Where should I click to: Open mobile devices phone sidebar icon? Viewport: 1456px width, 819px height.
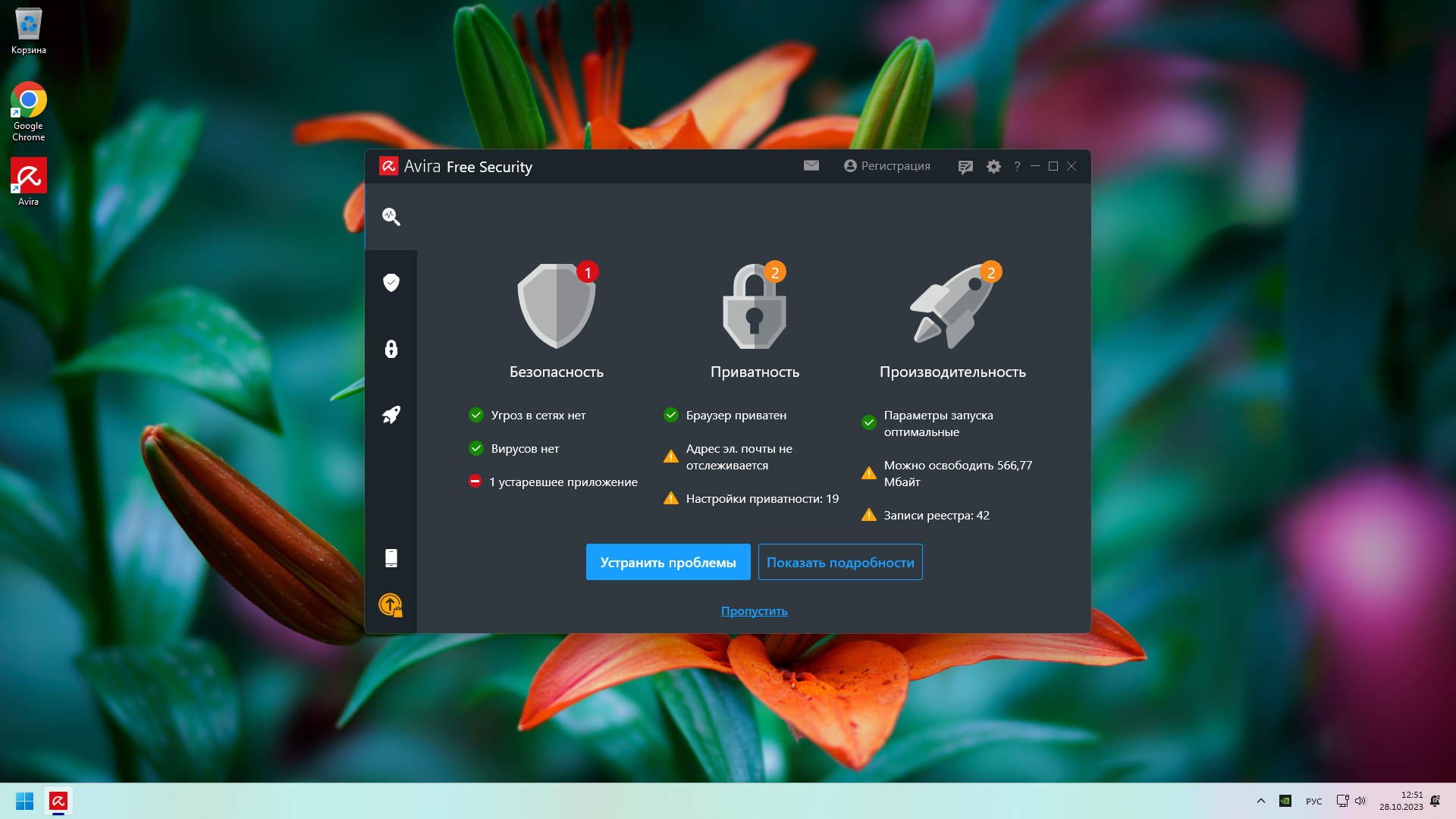391,558
